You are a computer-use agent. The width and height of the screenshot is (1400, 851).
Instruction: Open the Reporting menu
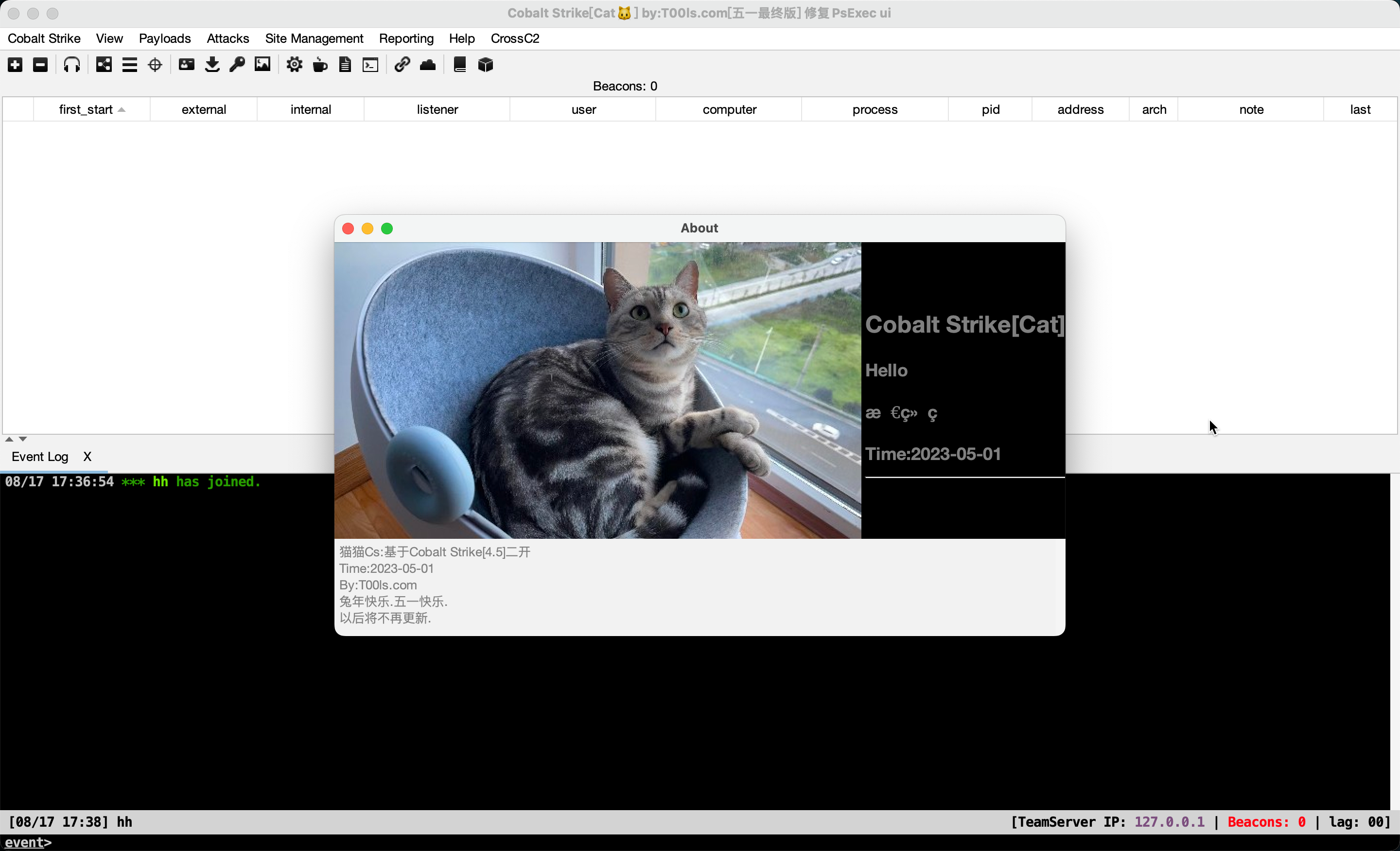tap(406, 38)
